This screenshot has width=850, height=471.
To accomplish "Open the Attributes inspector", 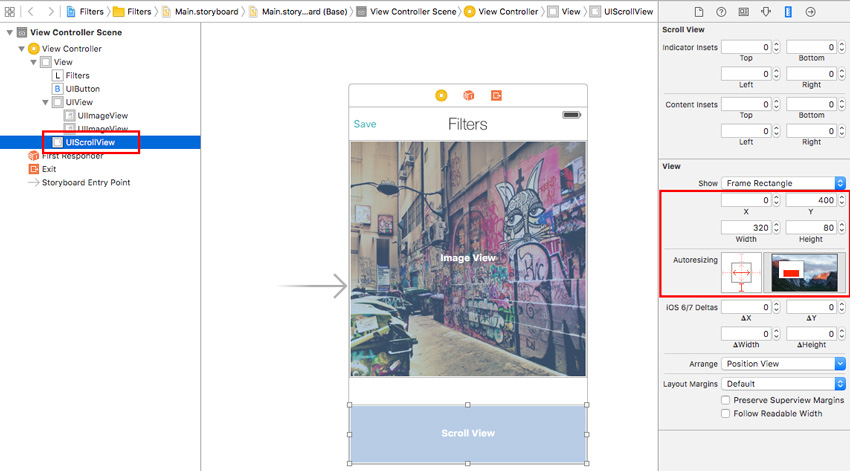I will (766, 11).
